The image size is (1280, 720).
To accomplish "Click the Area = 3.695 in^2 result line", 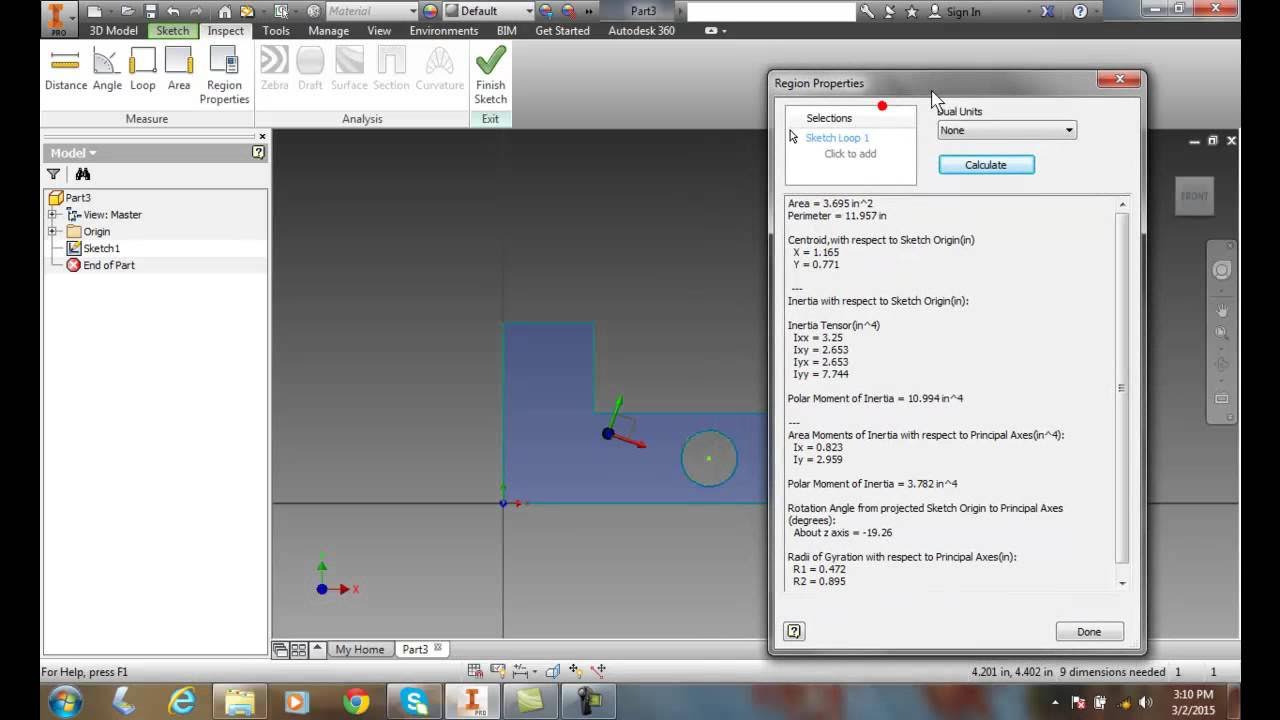I will coord(830,203).
